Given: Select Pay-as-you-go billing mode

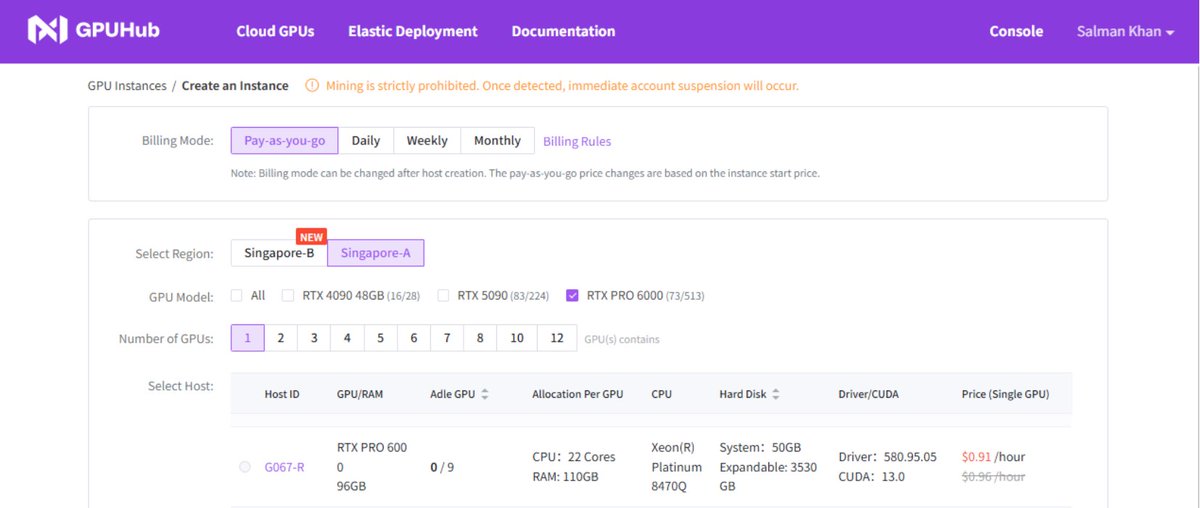Looking at the screenshot, I should point(285,141).
